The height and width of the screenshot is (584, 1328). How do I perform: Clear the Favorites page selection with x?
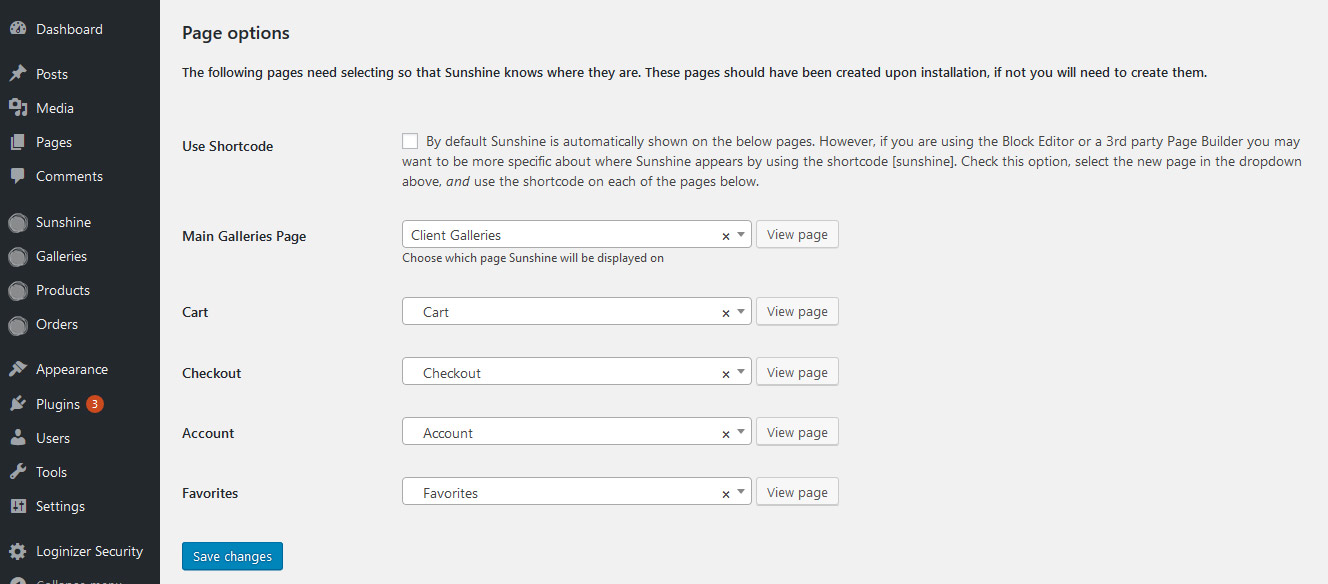click(x=726, y=494)
